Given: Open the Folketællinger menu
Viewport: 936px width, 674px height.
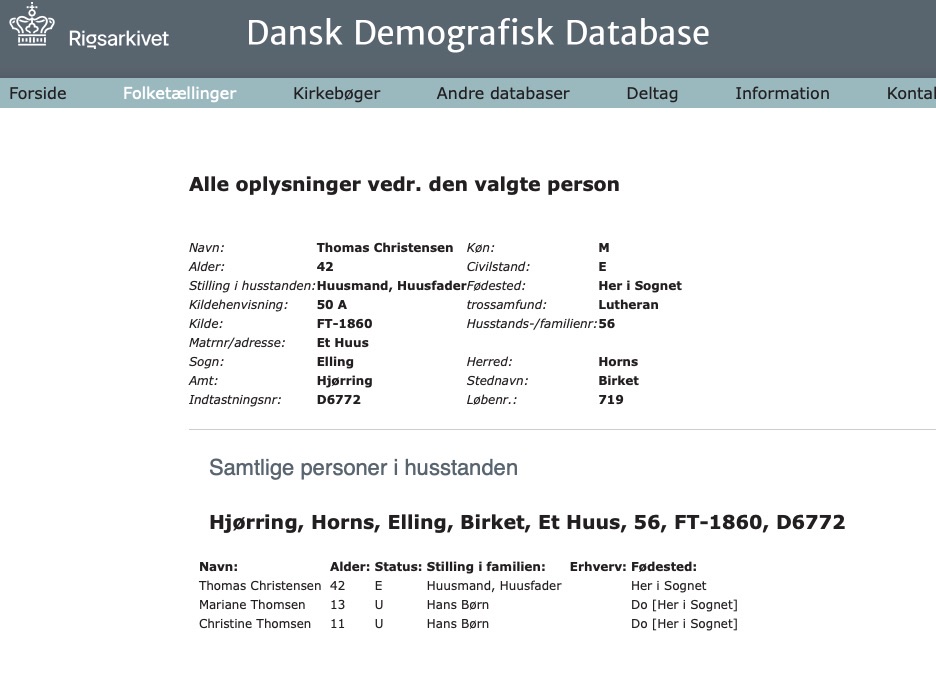Looking at the screenshot, I should point(180,94).
